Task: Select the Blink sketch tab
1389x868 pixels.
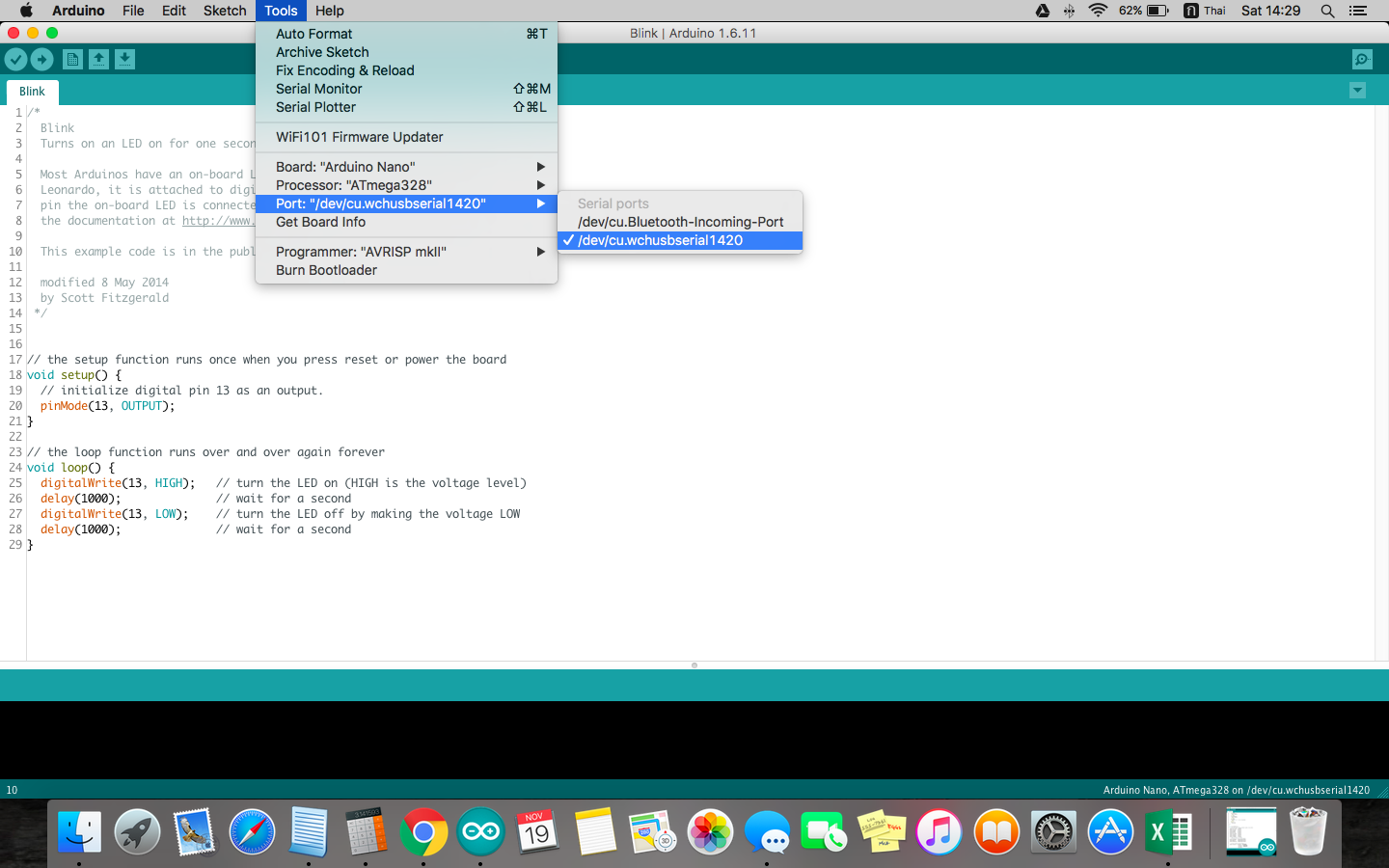Action: click(x=32, y=92)
